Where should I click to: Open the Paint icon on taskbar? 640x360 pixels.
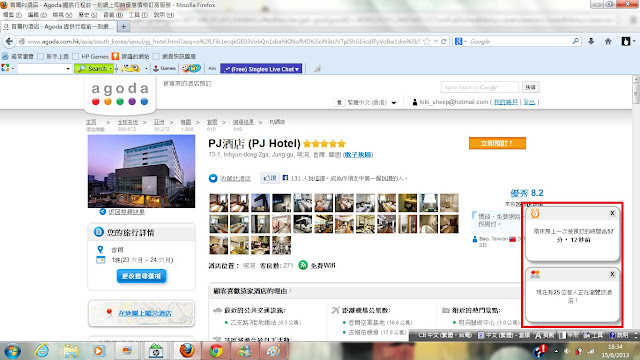pyautogui.click(x=273, y=351)
